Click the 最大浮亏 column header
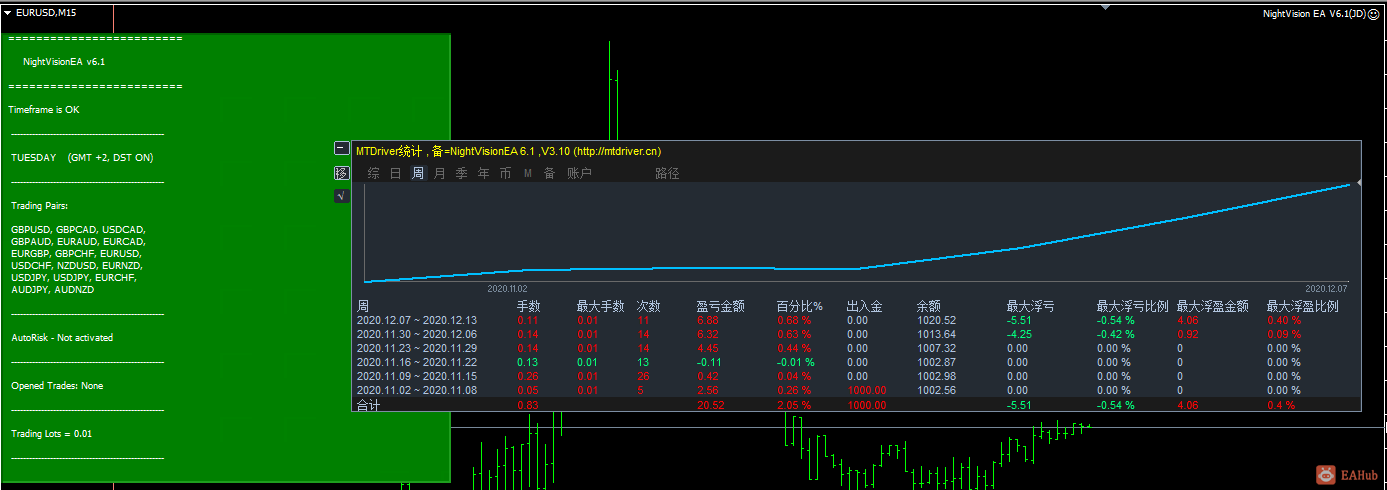The width and height of the screenshot is (1387, 490). click(x=1031, y=306)
